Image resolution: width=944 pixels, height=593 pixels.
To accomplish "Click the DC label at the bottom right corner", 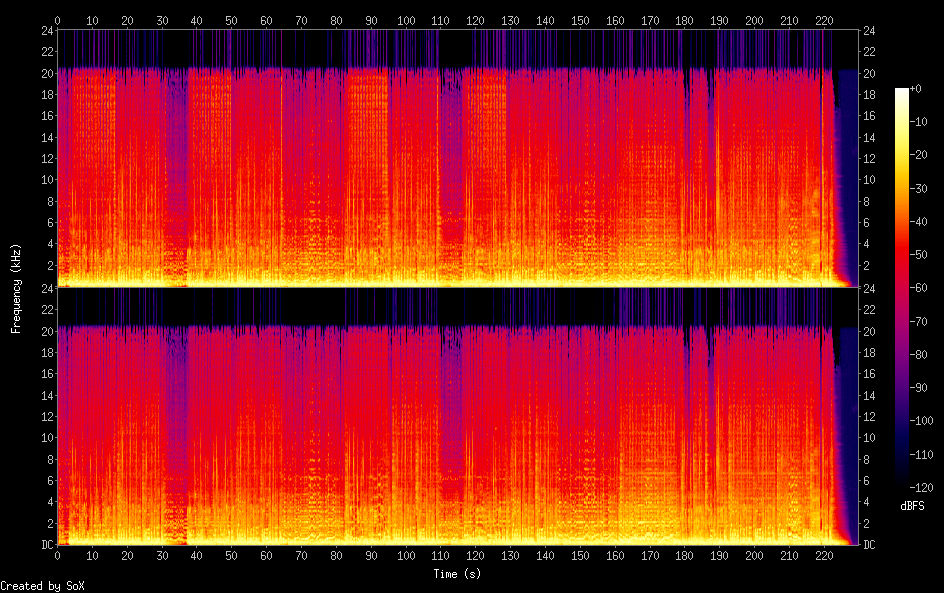I will point(869,545).
